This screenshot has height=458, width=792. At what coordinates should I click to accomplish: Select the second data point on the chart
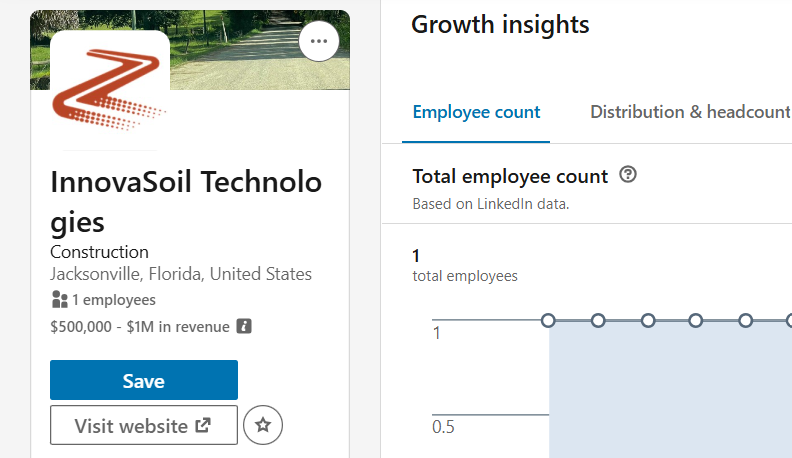click(x=598, y=321)
